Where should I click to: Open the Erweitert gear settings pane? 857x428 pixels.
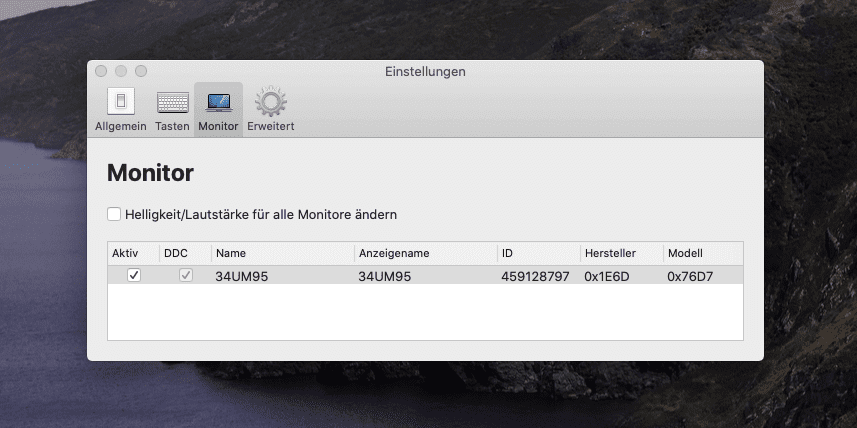click(271, 109)
